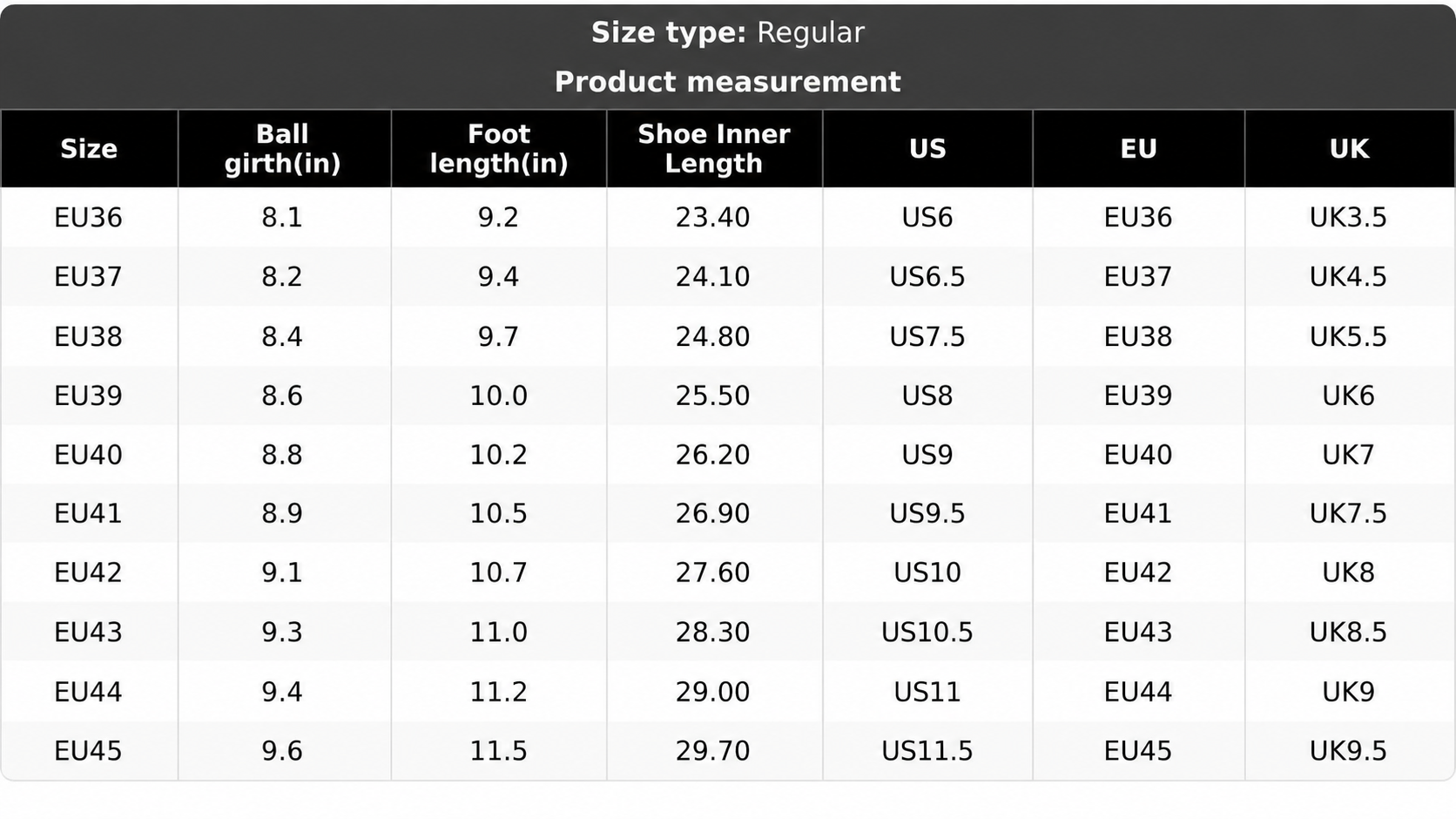This screenshot has height=819, width=1456.
Task: Click the Foot length(in) header
Action: (x=498, y=149)
